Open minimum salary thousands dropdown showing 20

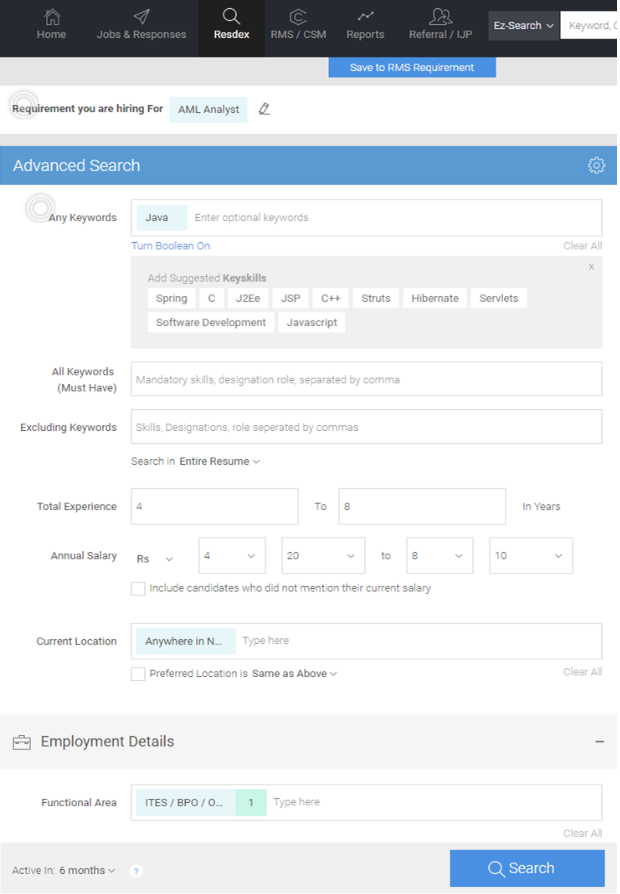tap(323, 555)
